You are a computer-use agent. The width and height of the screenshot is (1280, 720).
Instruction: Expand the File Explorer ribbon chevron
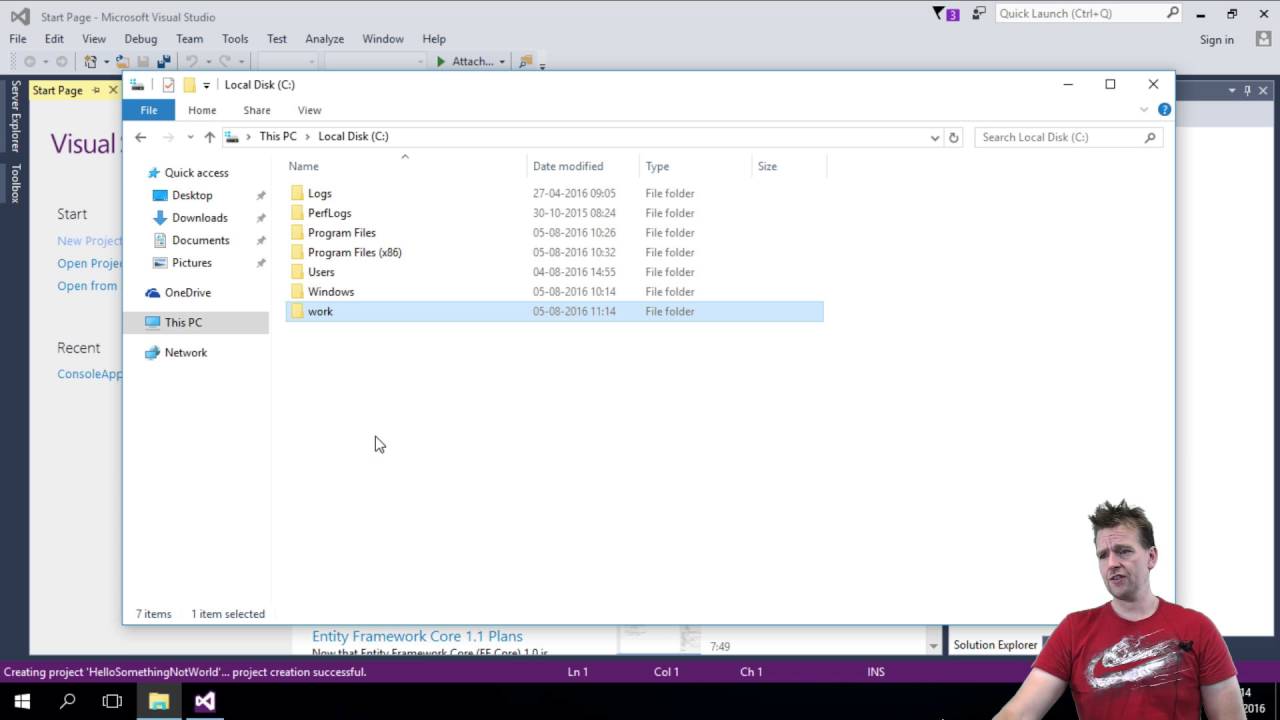coord(1144,110)
